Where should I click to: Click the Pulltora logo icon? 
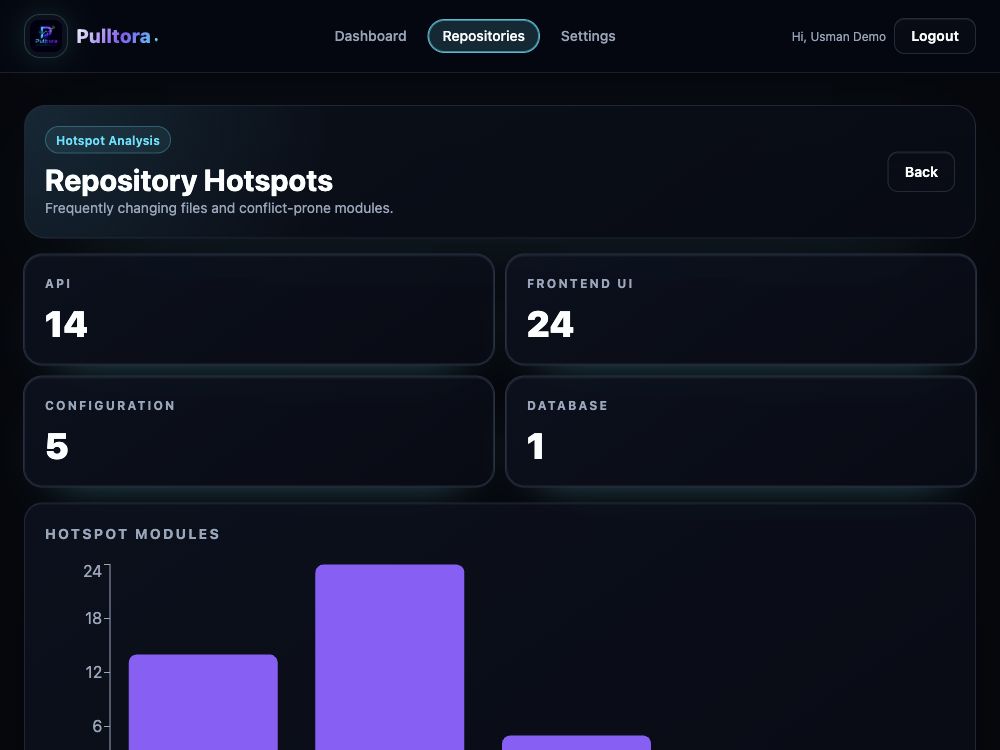click(x=46, y=36)
